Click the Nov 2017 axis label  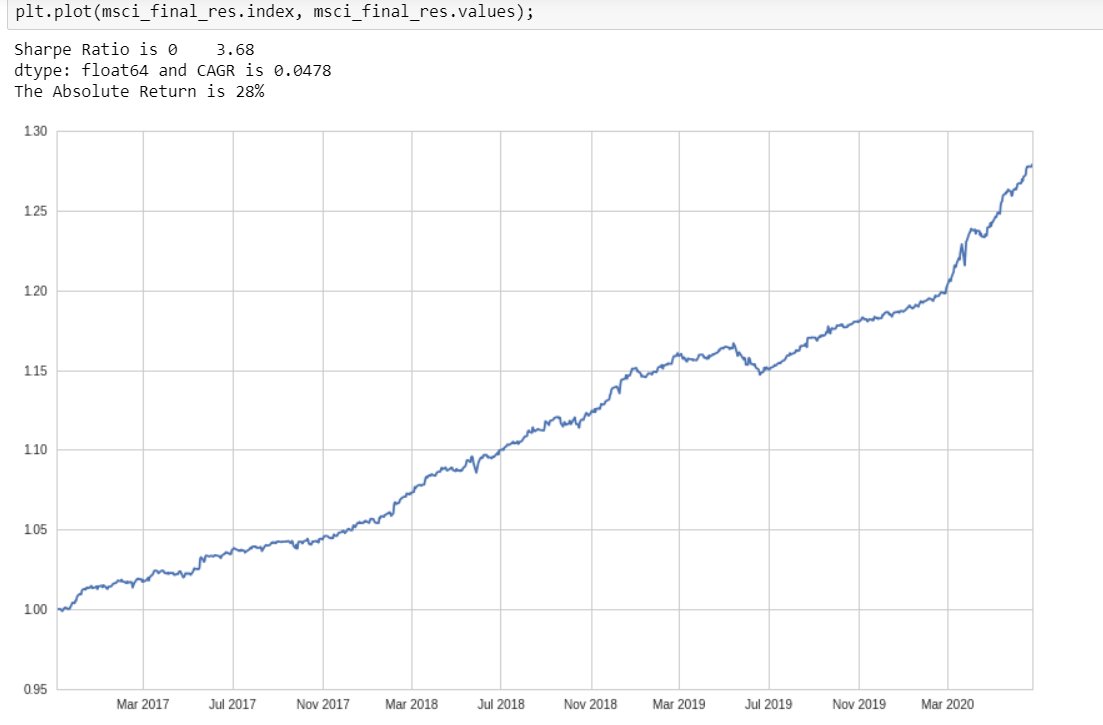click(322, 704)
